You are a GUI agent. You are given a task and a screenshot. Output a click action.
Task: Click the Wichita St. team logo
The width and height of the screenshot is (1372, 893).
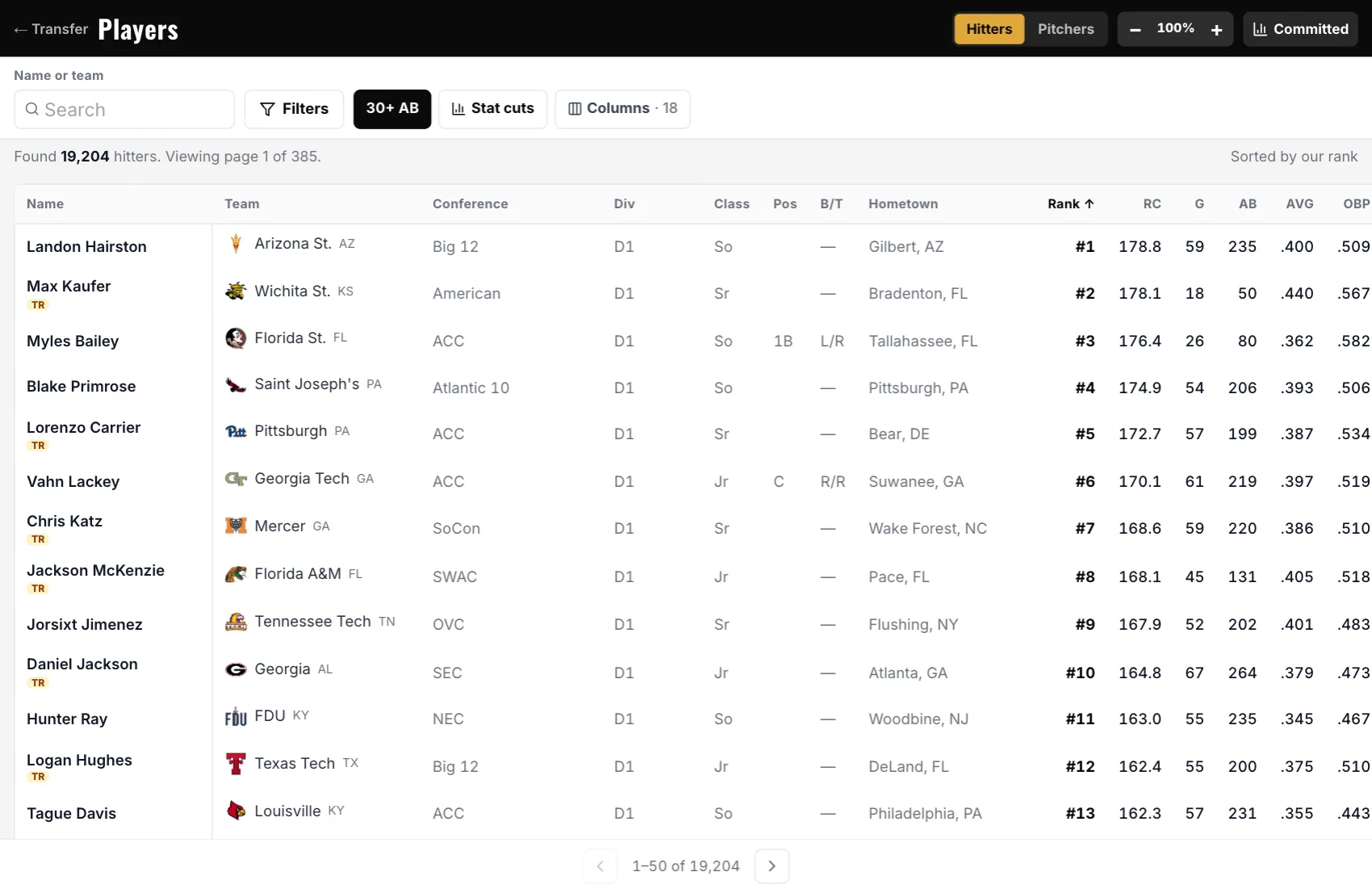point(236,291)
